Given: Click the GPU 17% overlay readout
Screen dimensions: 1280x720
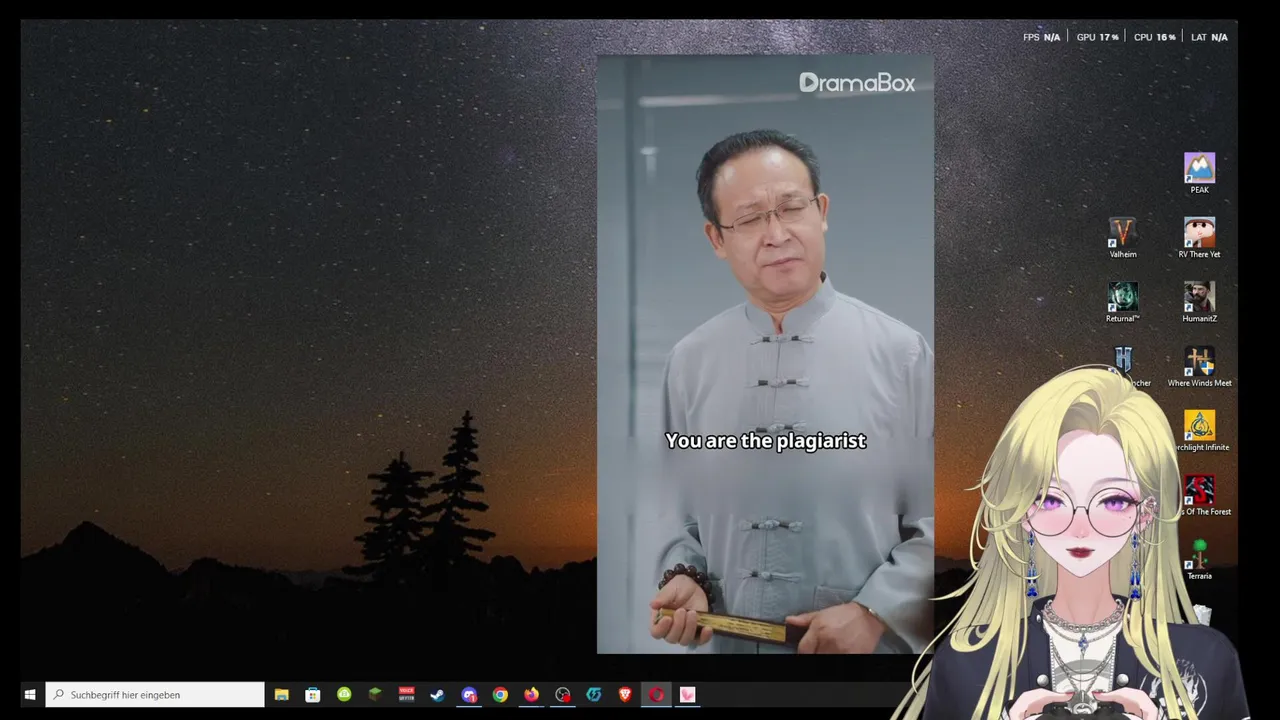Looking at the screenshot, I should [1097, 37].
